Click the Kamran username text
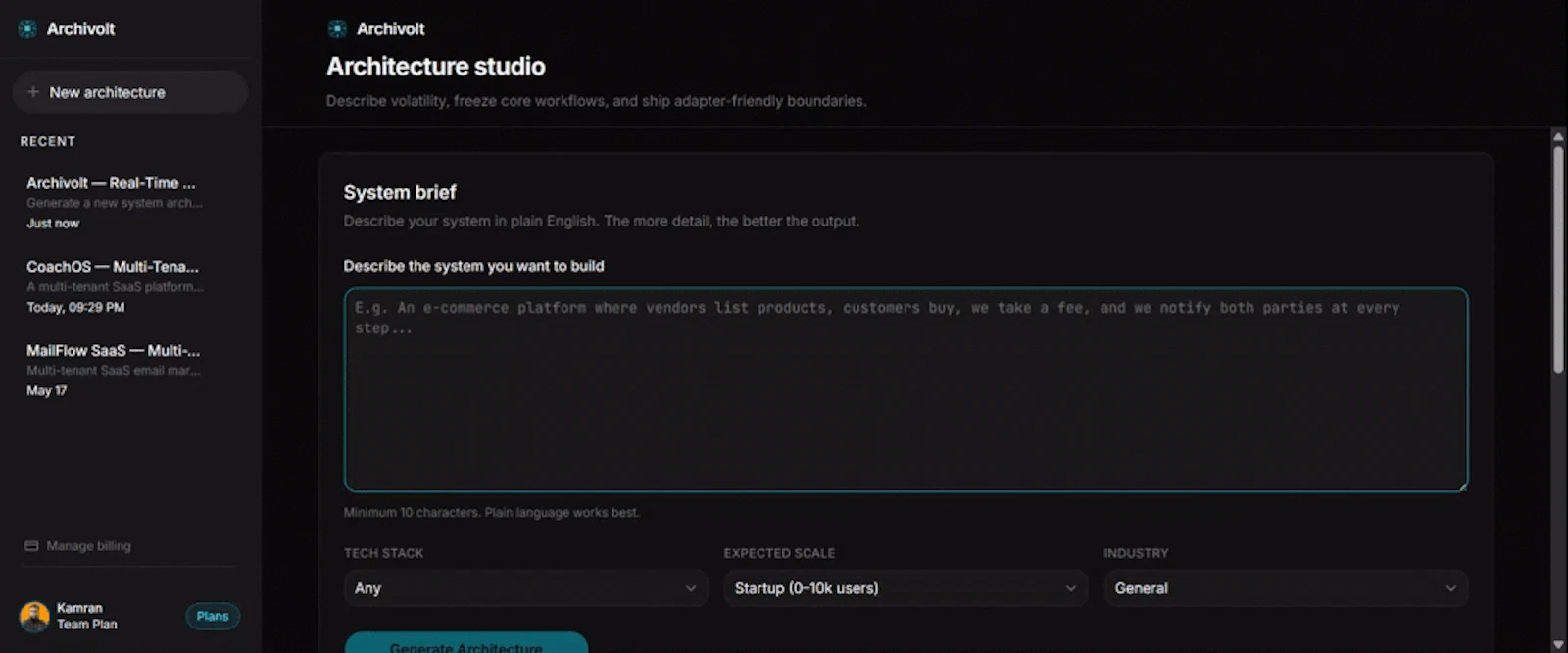The image size is (1568, 653). tap(79, 608)
